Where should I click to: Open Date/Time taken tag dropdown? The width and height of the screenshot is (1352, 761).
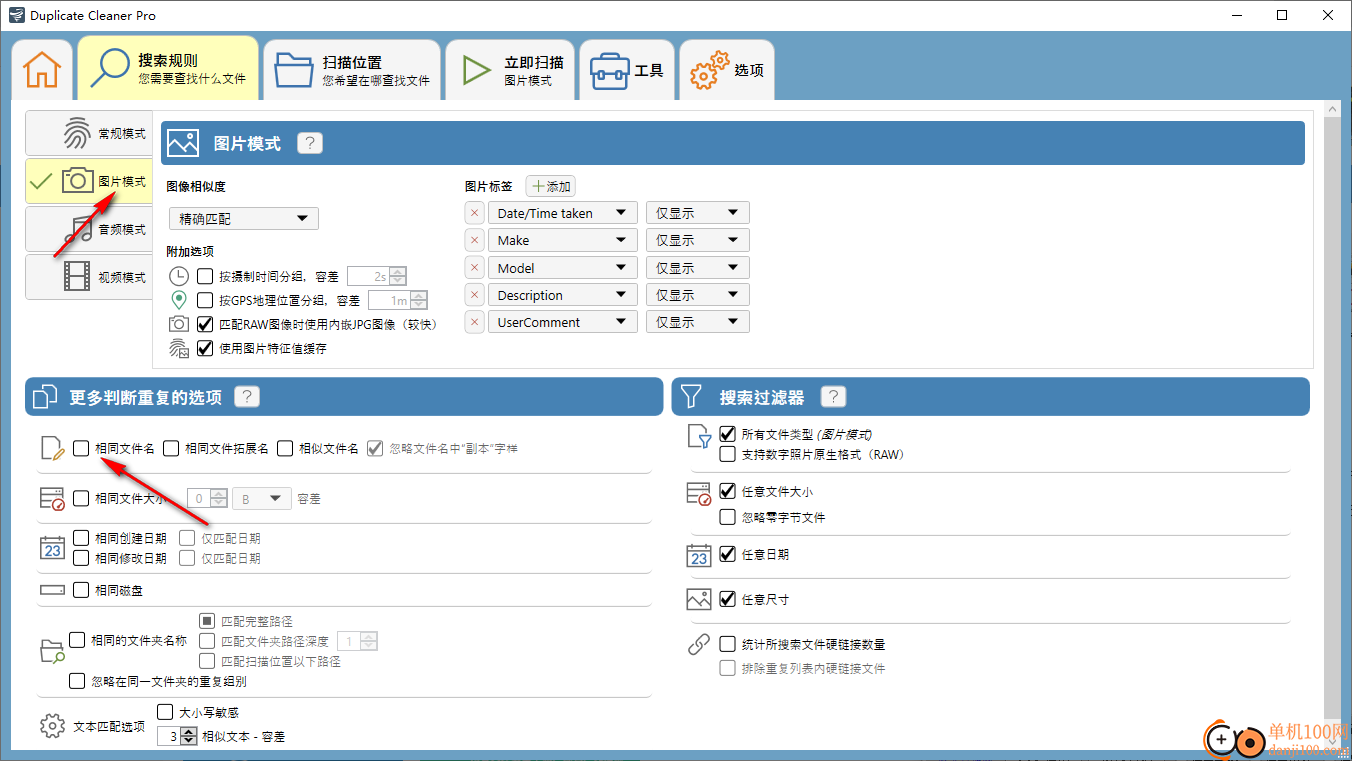(x=562, y=213)
